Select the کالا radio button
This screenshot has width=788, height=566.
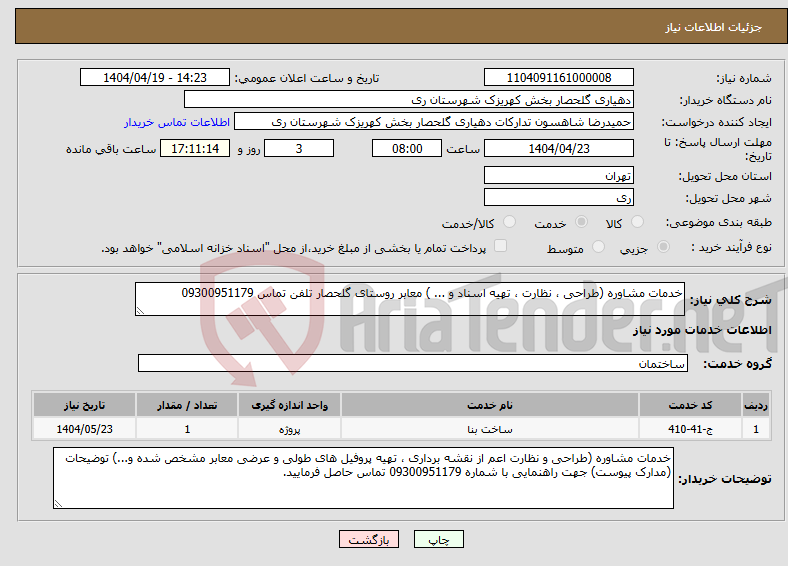click(x=637, y=222)
